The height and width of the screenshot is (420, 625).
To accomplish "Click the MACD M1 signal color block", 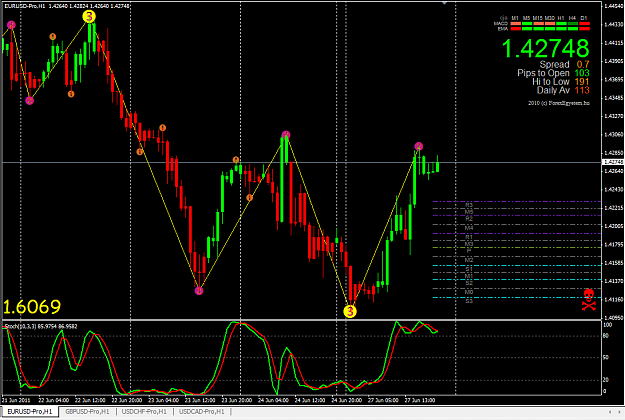I will point(516,24).
